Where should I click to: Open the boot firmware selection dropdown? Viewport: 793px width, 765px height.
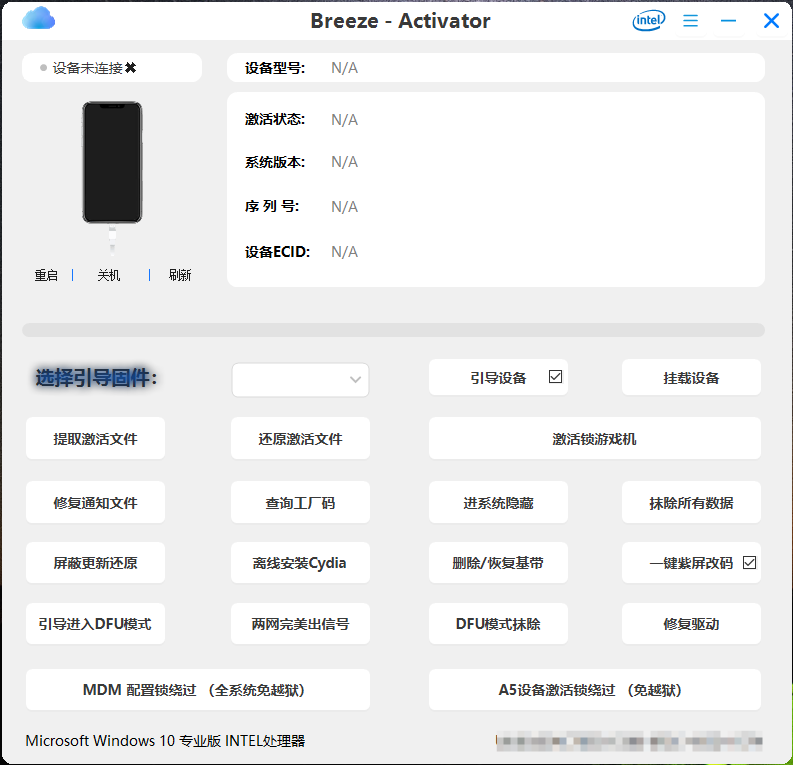(x=300, y=380)
